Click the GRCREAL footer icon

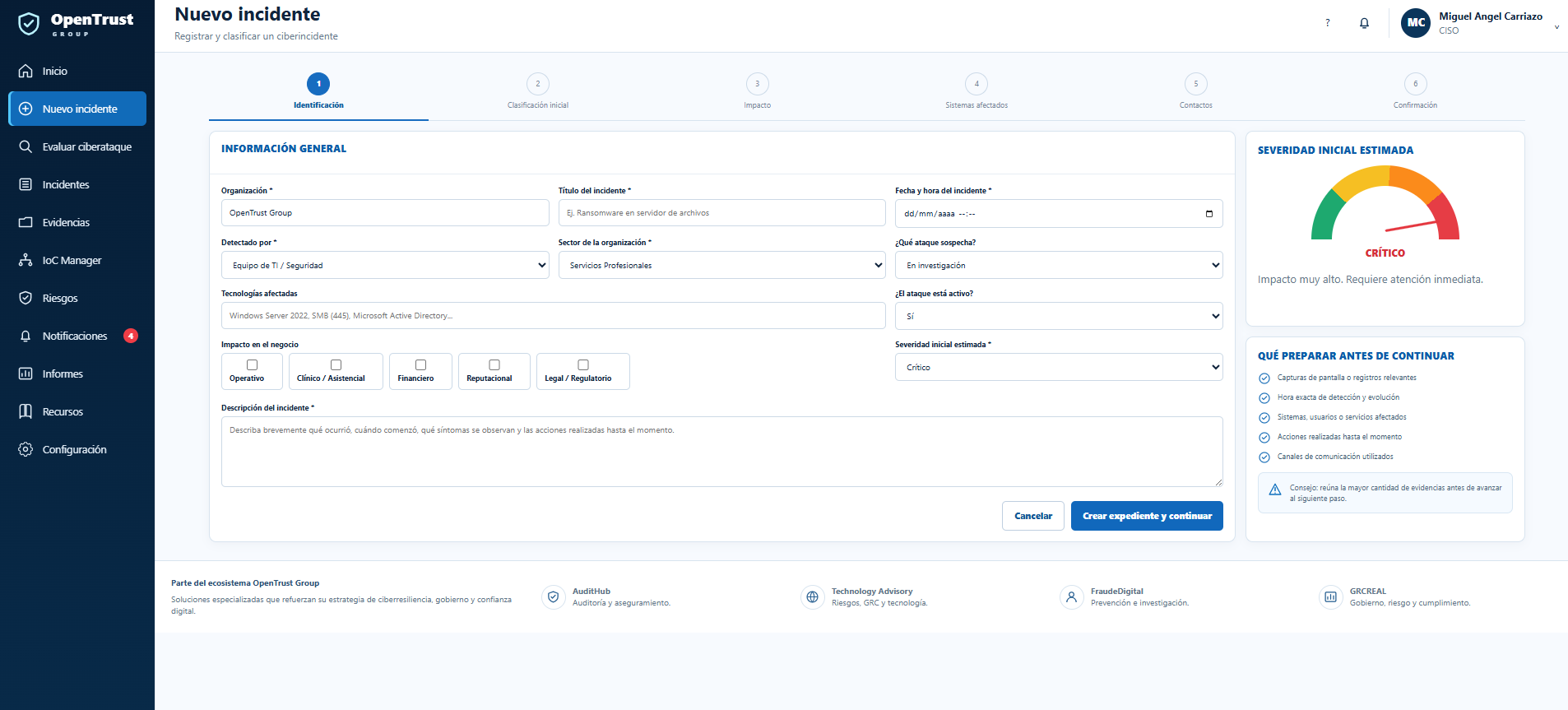pyautogui.click(x=1330, y=597)
